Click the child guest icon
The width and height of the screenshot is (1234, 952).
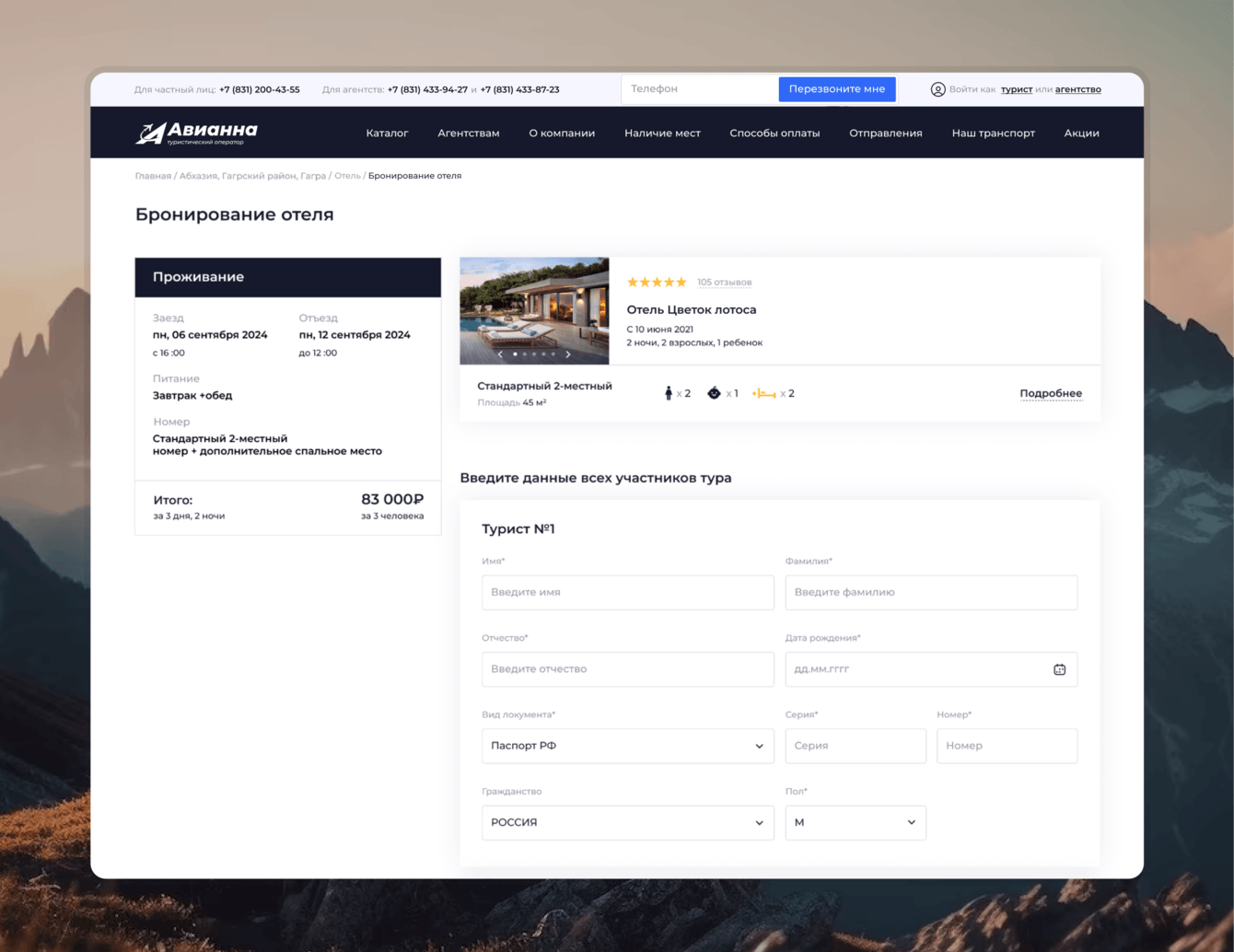coord(714,393)
